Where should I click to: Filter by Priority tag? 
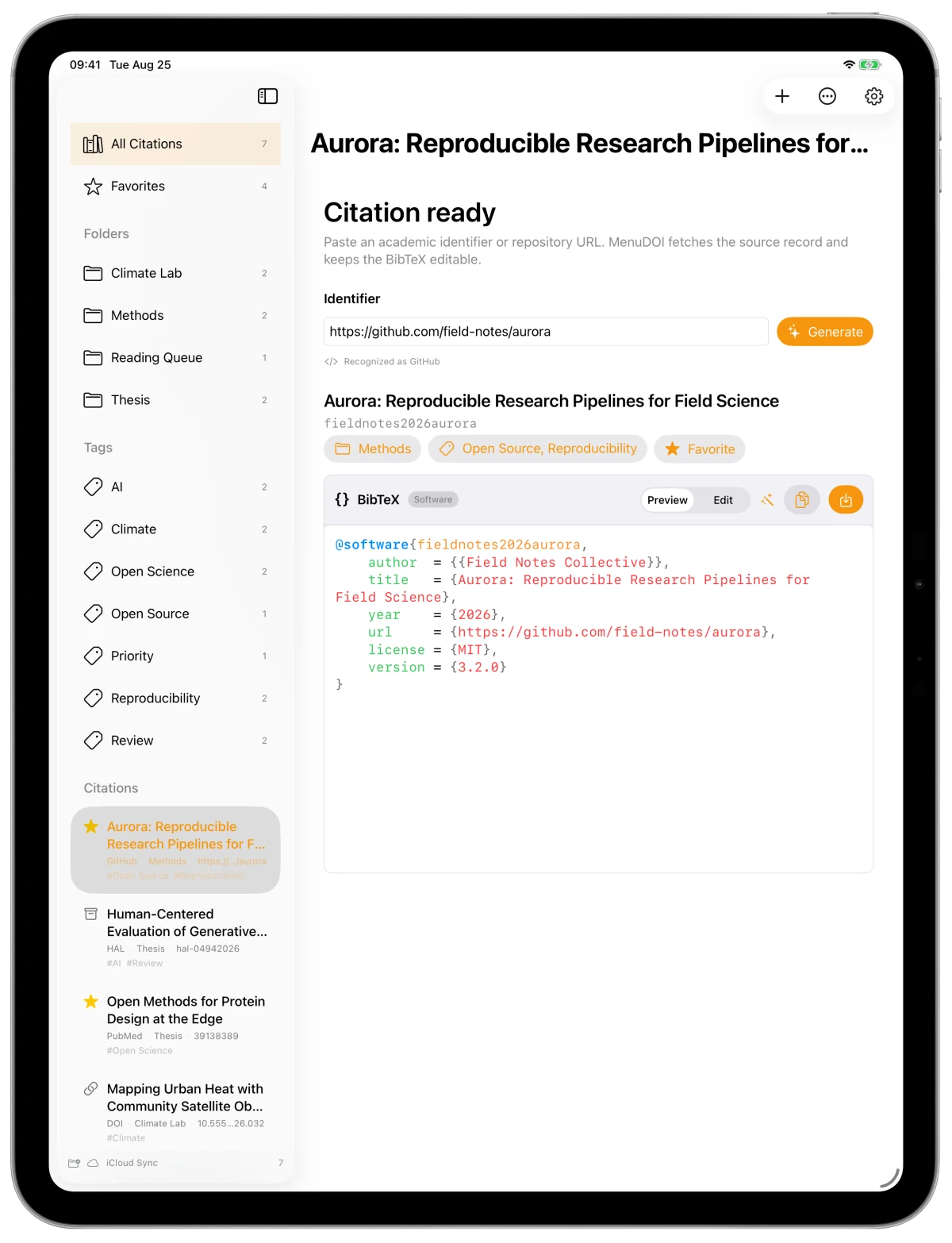tap(175, 656)
